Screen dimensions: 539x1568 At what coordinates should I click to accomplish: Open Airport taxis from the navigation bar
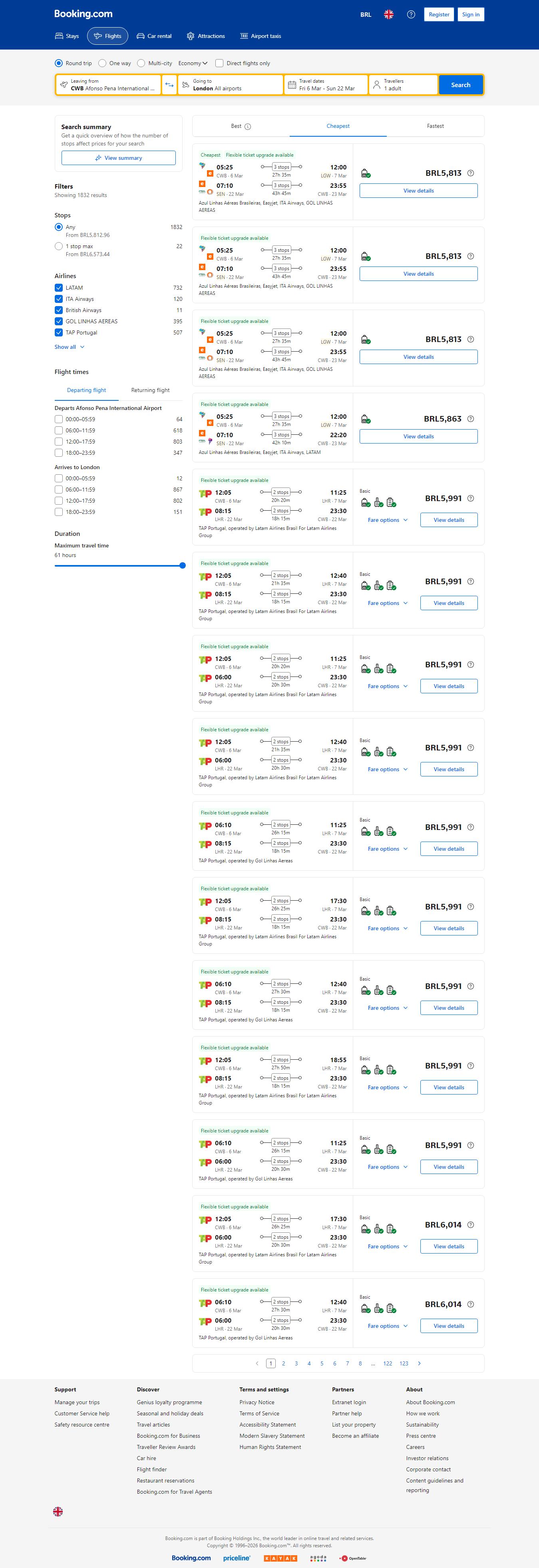pyautogui.click(x=261, y=36)
